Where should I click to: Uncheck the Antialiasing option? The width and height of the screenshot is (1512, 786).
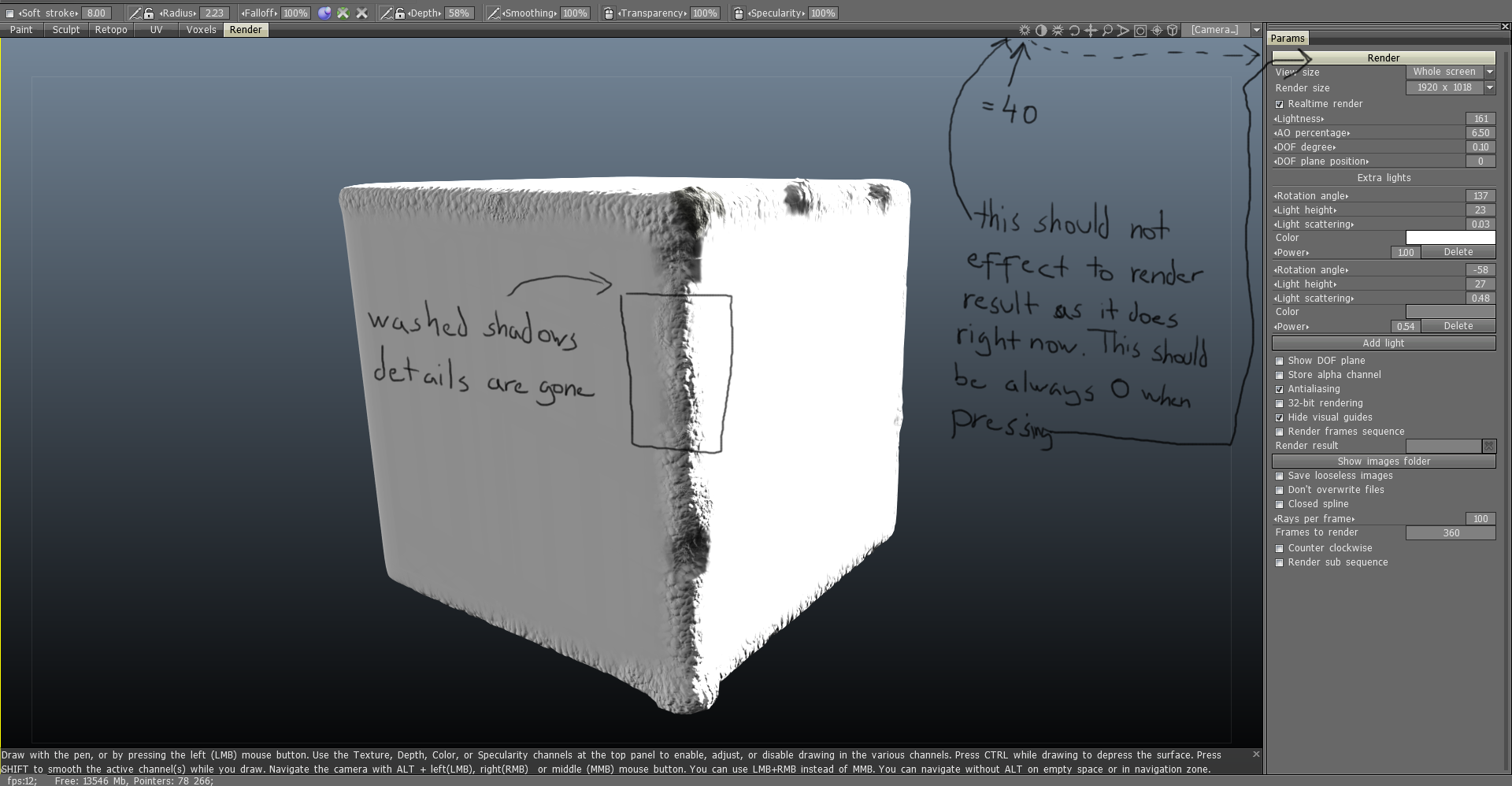click(1280, 389)
